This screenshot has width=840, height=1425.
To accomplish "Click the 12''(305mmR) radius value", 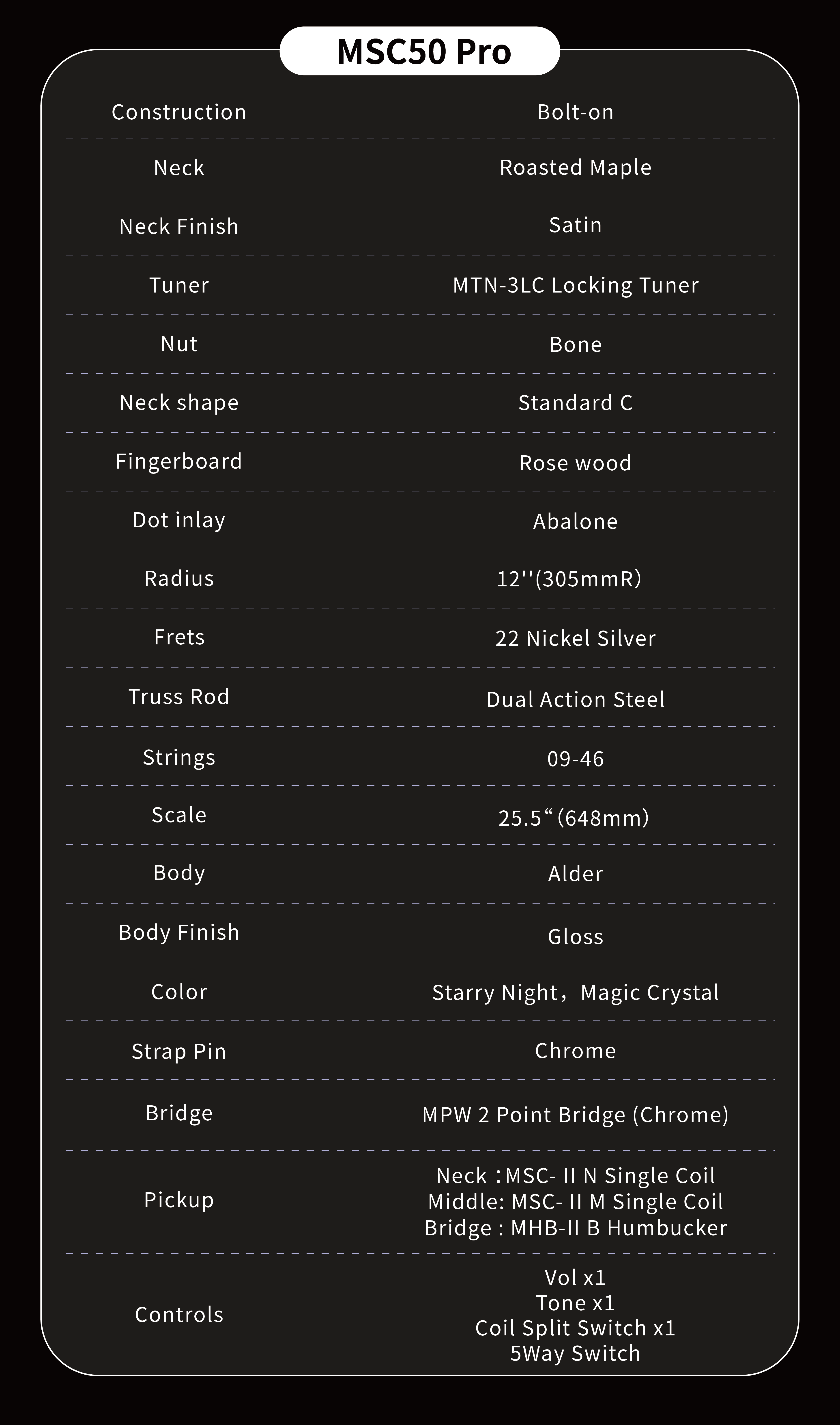I will tap(569, 579).
